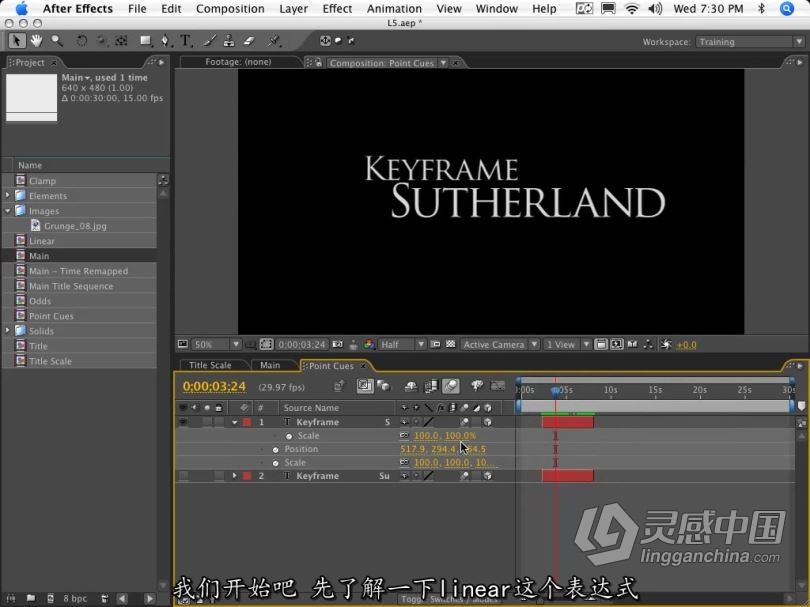810x607 pixels.
Task: Toggle the Region of Interest icon
Action: [435, 345]
